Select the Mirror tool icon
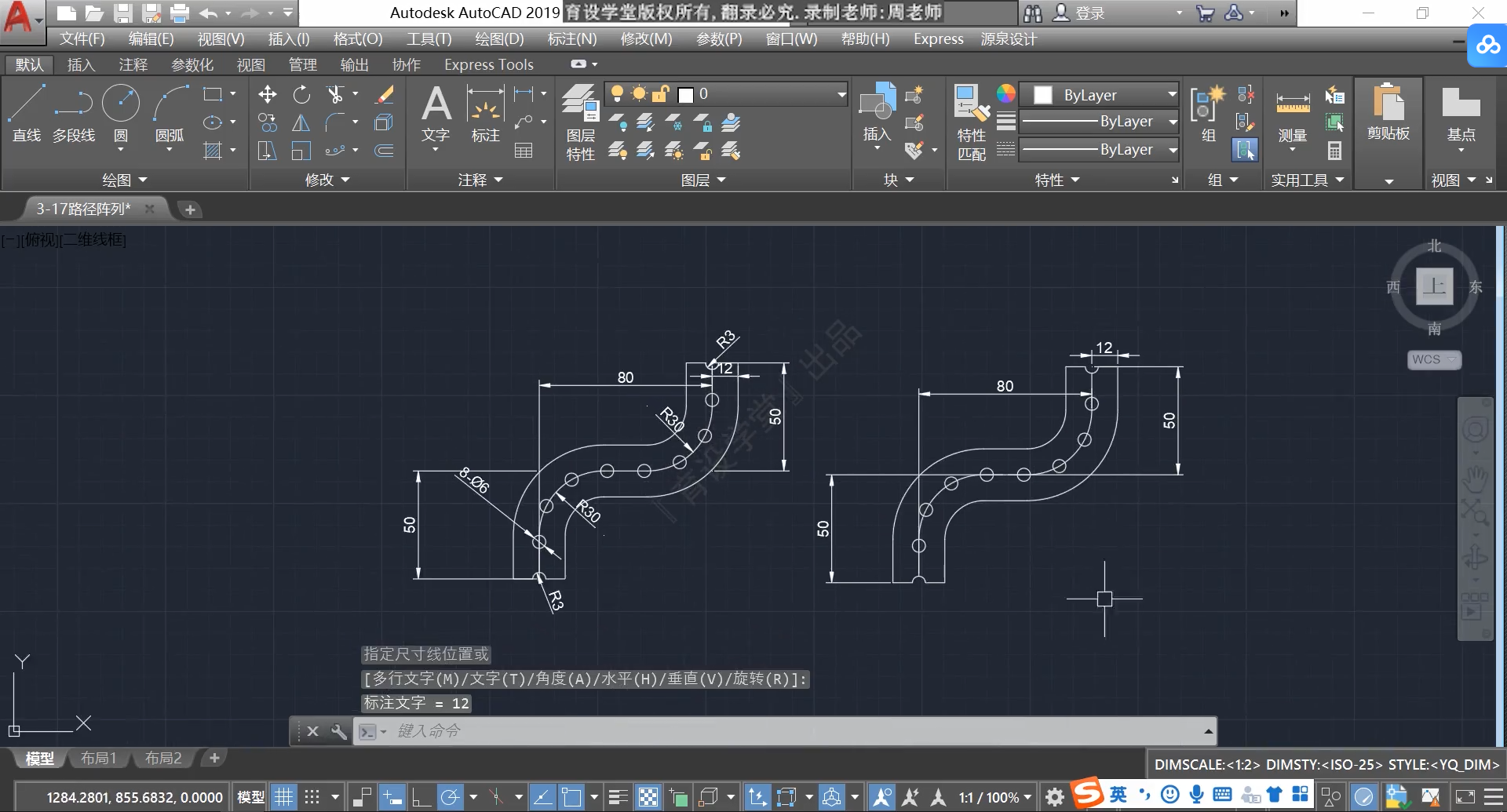This screenshot has height=812, width=1507. (x=301, y=123)
